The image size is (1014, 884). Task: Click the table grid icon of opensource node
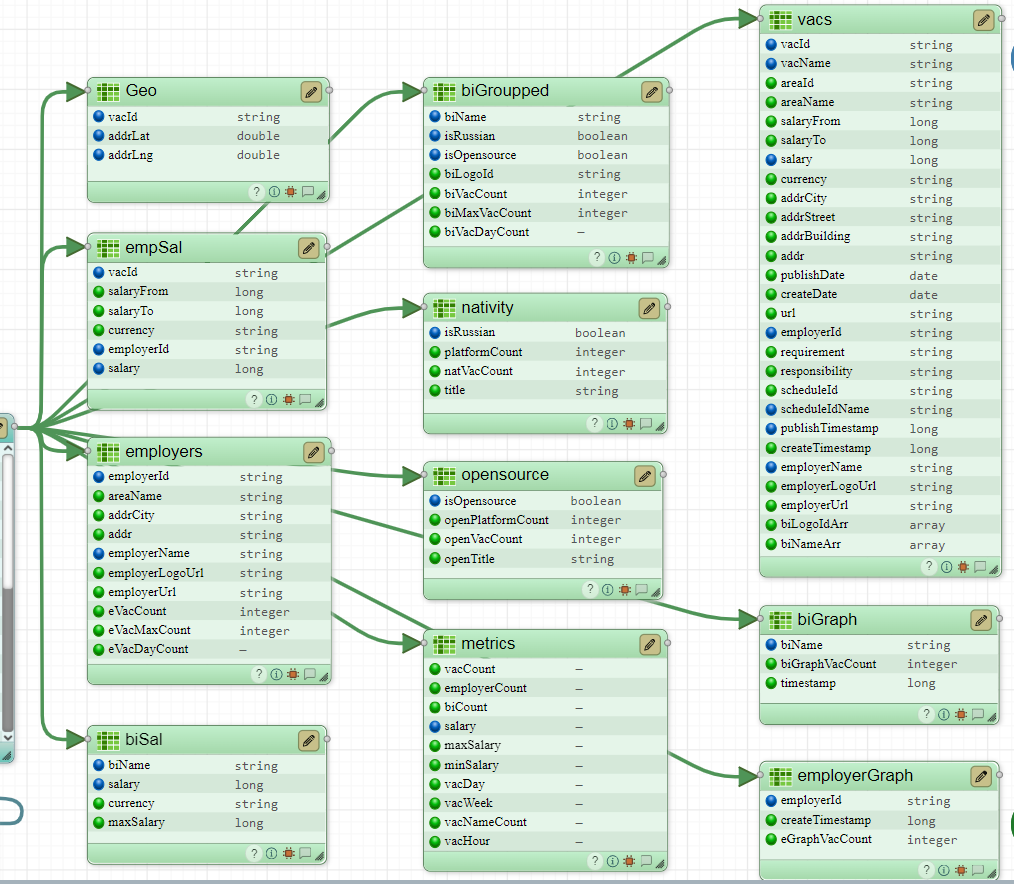point(444,475)
